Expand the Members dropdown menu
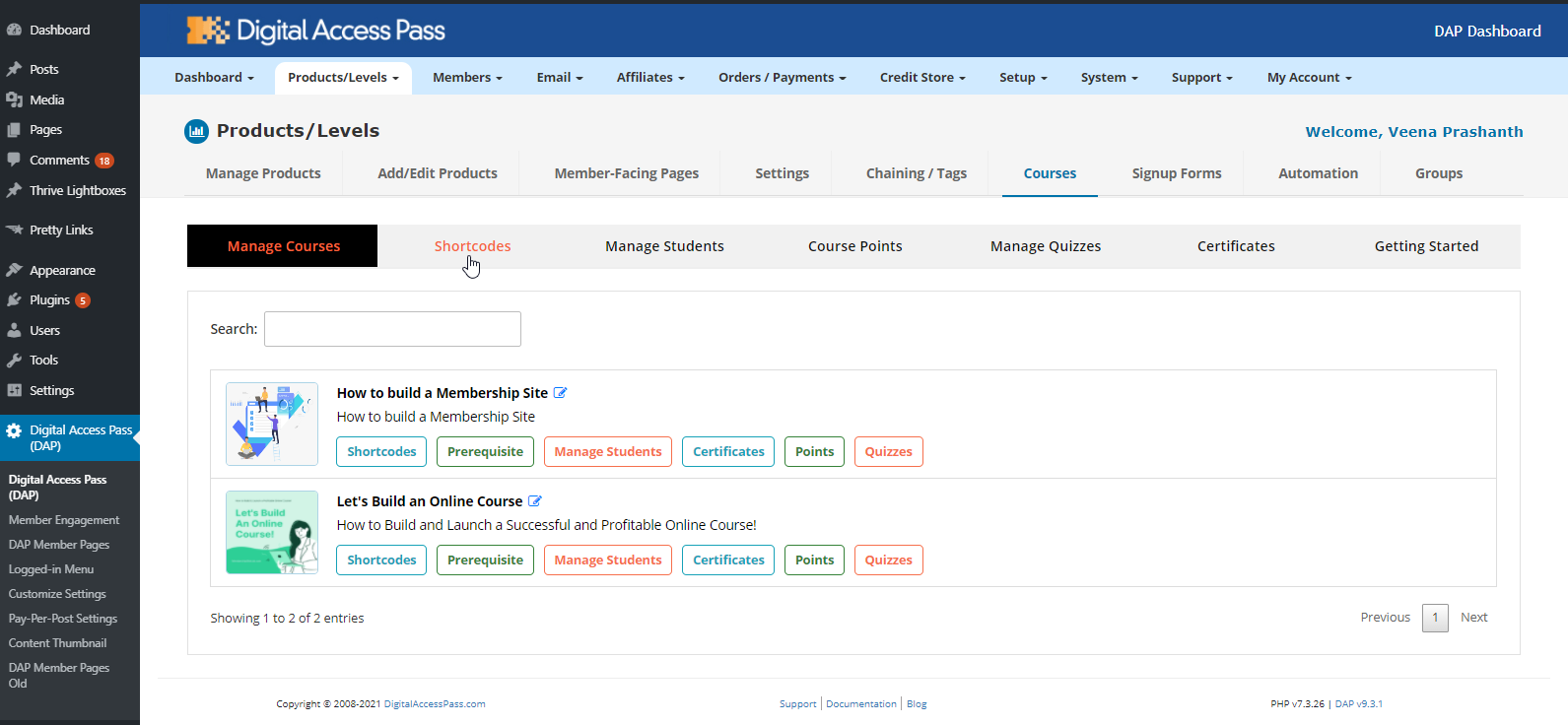The image size is (1568, 725). tap(467, 78)
